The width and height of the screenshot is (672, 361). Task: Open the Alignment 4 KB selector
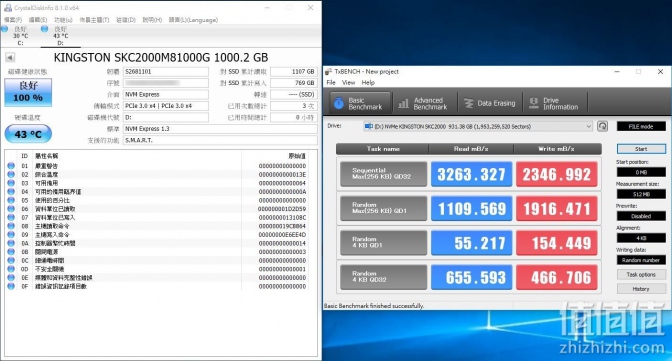point(641,238)
